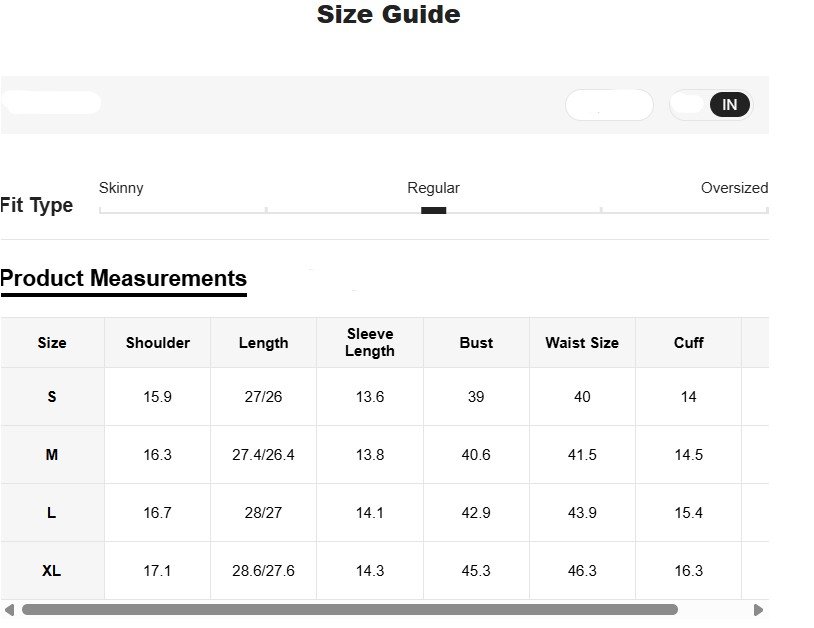
Task: Open the Product Measurements tab
Action: pyautogui.click(x=123, y=279)
